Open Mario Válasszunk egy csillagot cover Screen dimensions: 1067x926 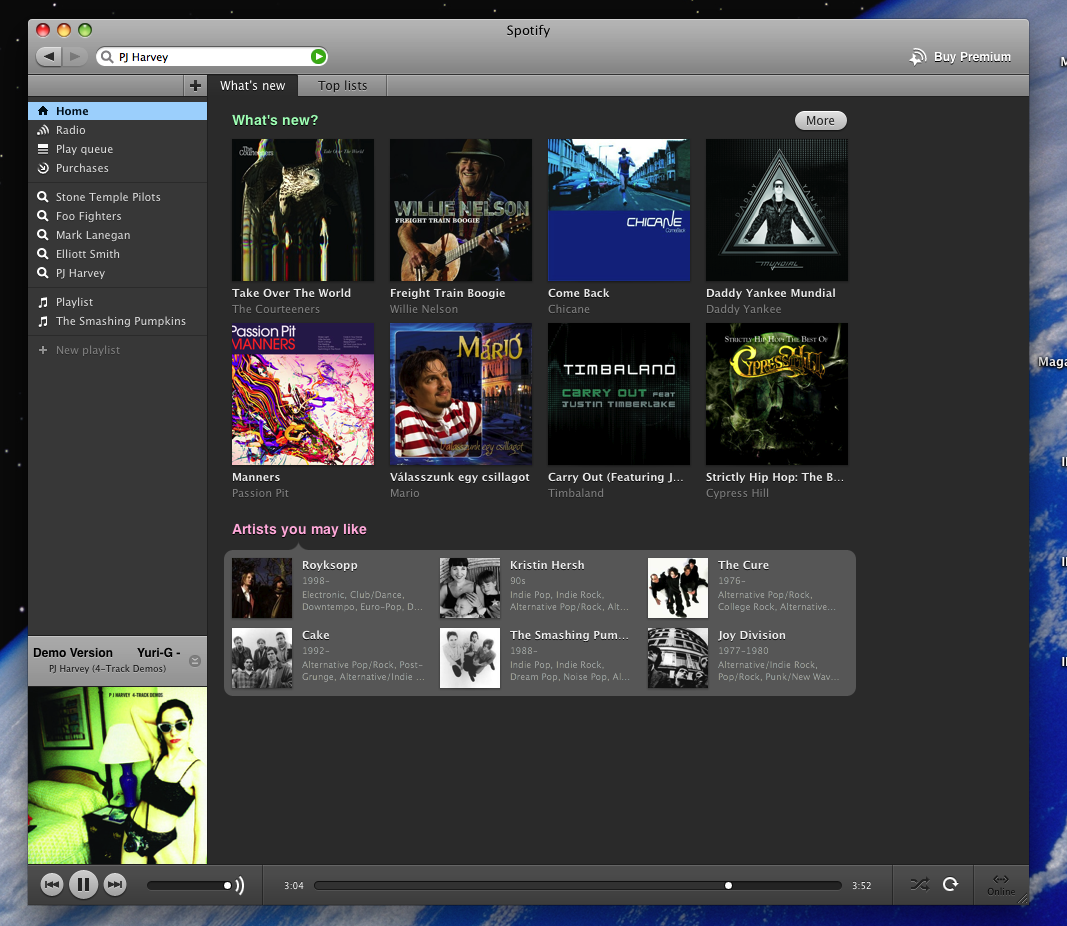coord(461,394)
